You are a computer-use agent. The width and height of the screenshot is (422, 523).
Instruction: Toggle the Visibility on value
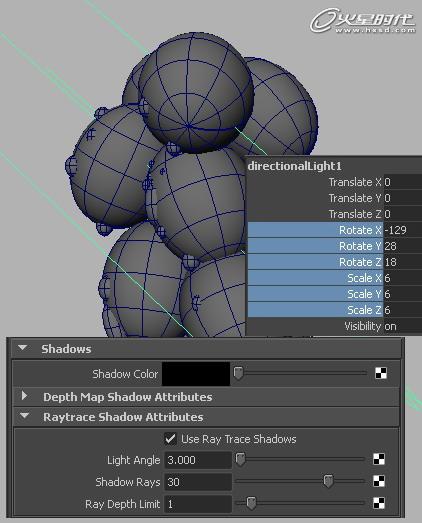(x=390, y=326)
